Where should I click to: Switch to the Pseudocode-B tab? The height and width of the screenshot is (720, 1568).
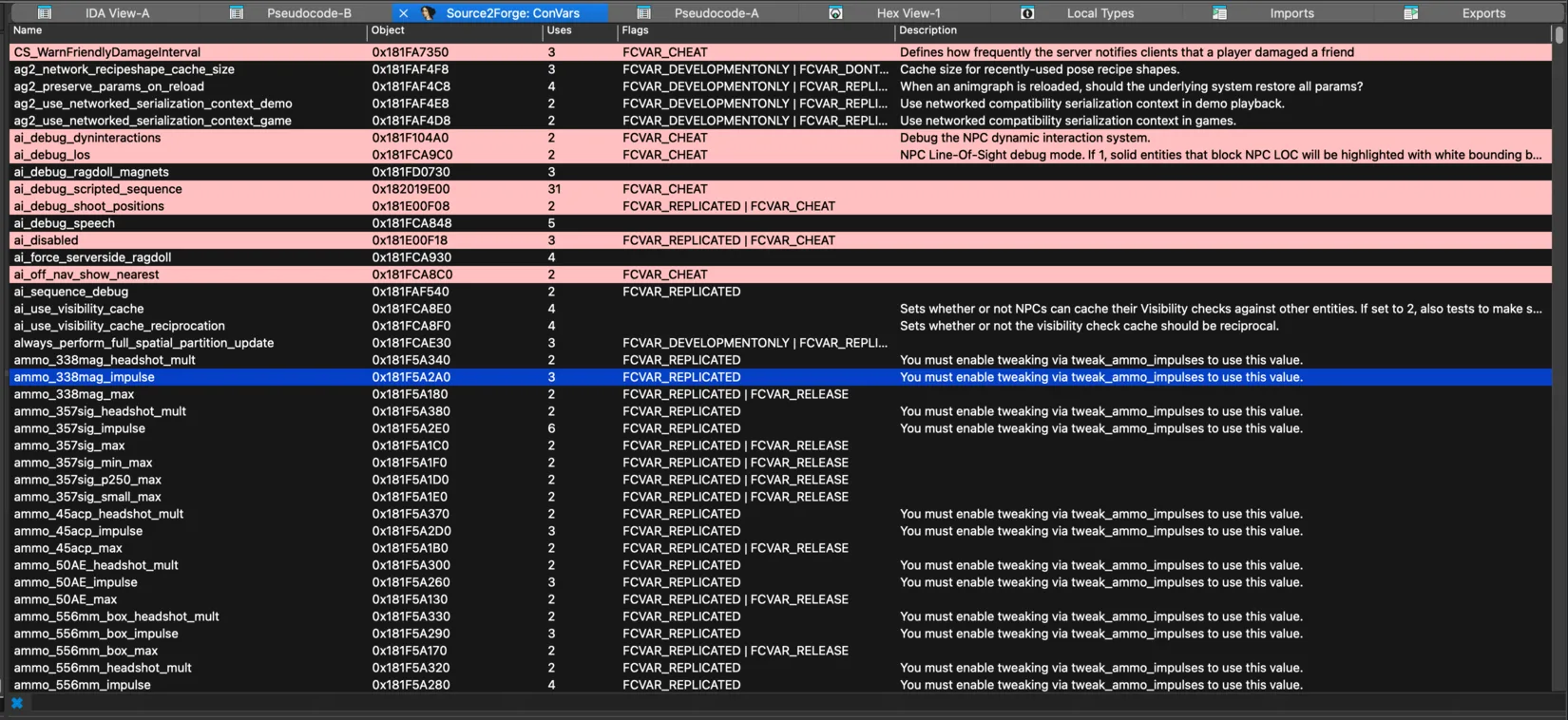pos(309,13)
